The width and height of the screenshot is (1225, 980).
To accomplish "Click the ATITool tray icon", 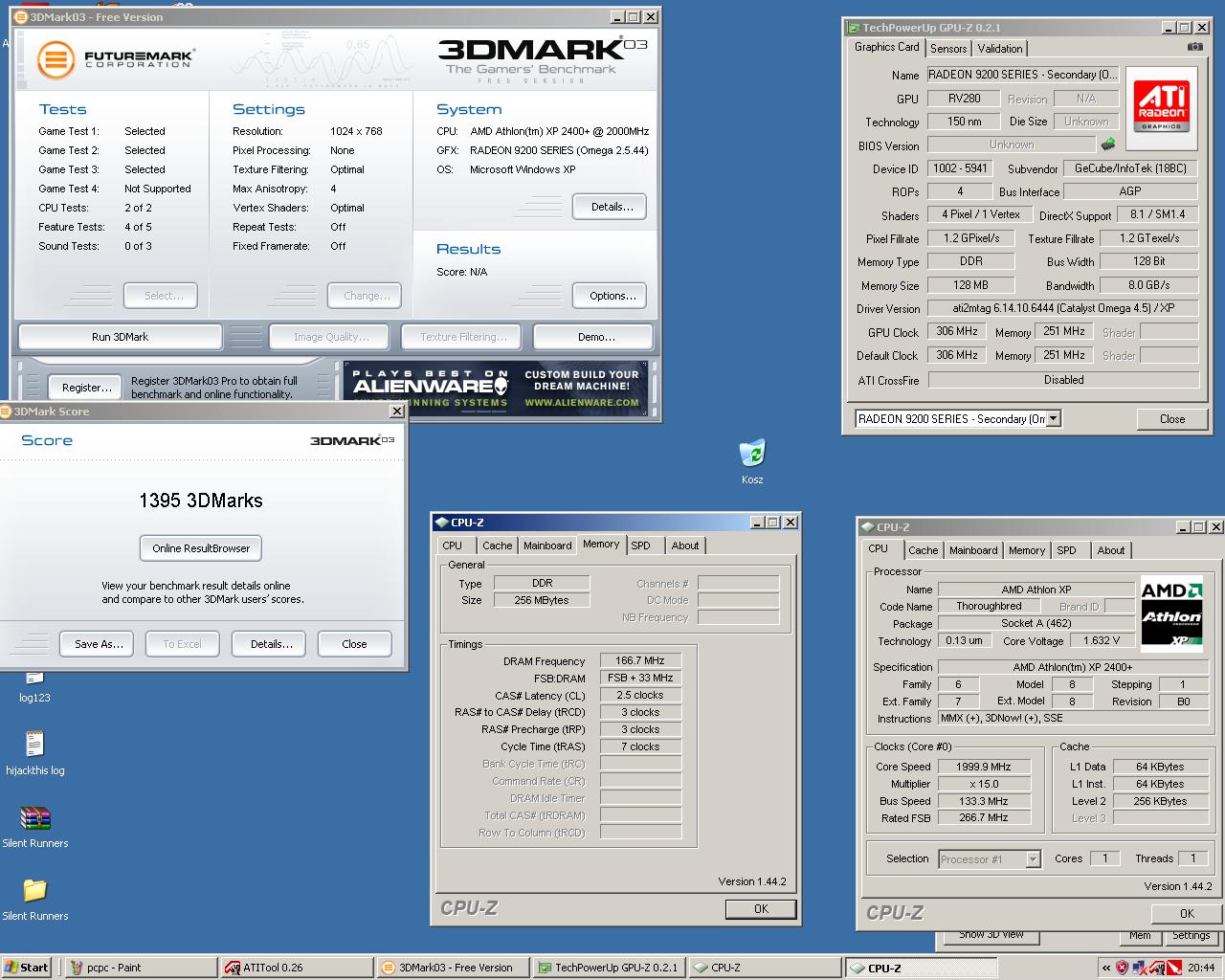I will click(1156, 968).
